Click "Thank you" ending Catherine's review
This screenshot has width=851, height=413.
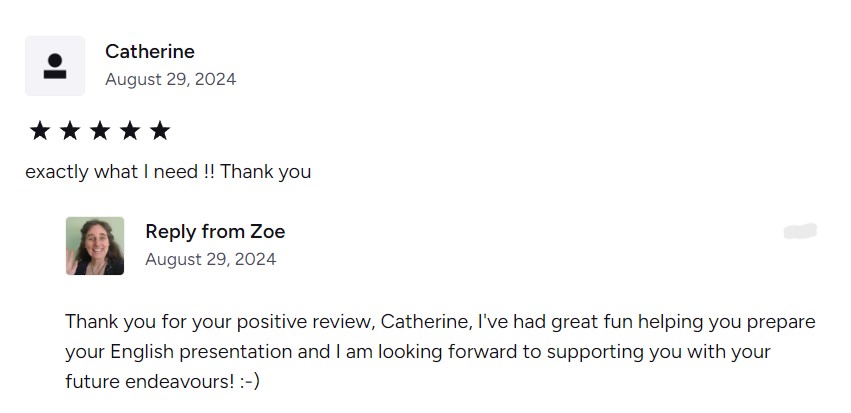click(x=265, y=172)
